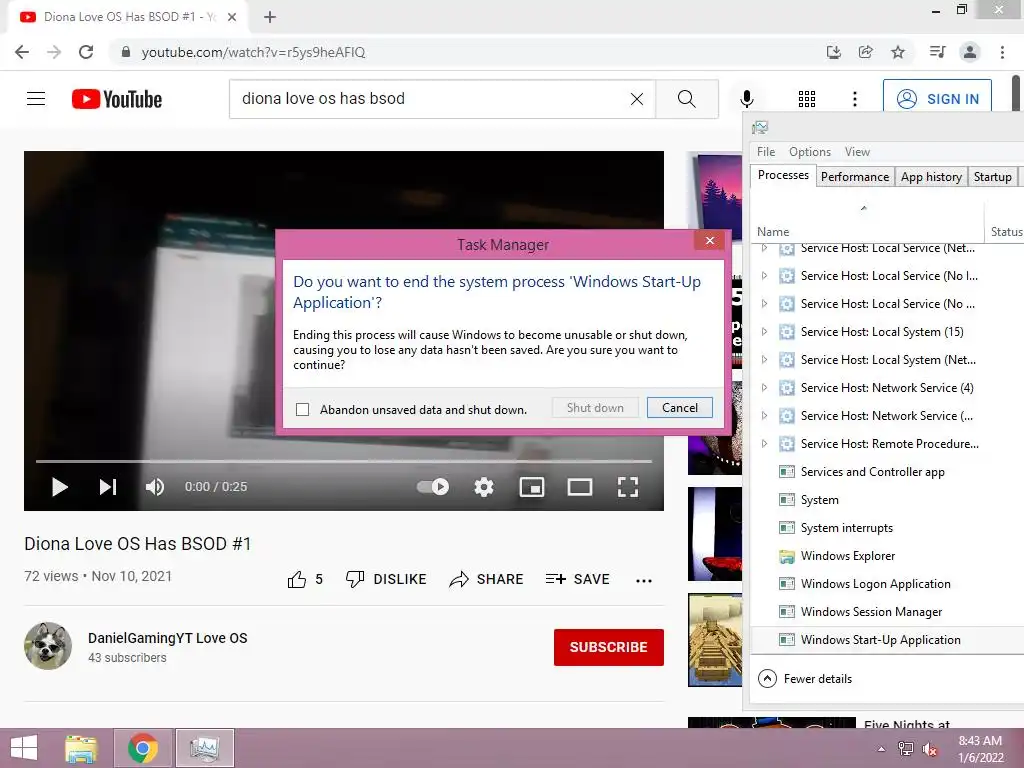Viewport: 1024px width, 768px height.
Task: Start voice search with the microphone icon
Action: (x=747, y=99)
